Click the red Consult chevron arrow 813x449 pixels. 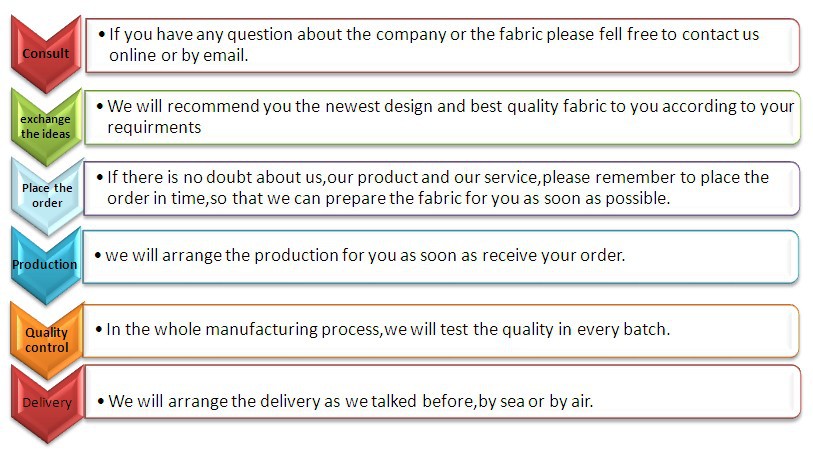pos(46,54)
